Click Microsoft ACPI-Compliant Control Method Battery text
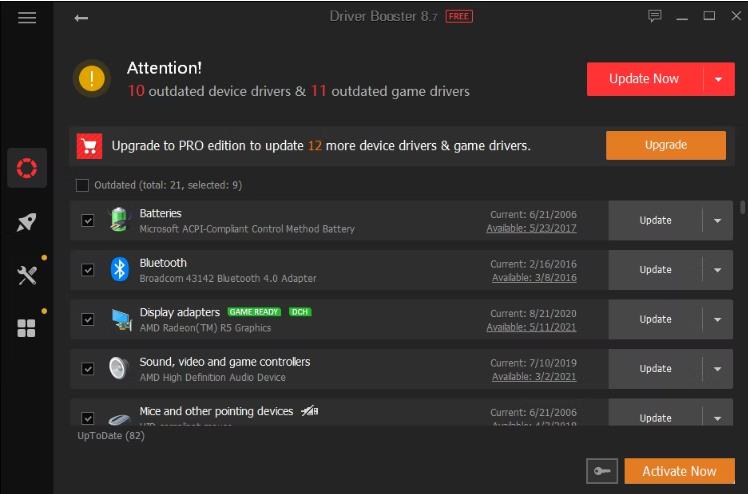Image resolution: width=748 pixels, height=494 pixels. [x=247, y=229]
